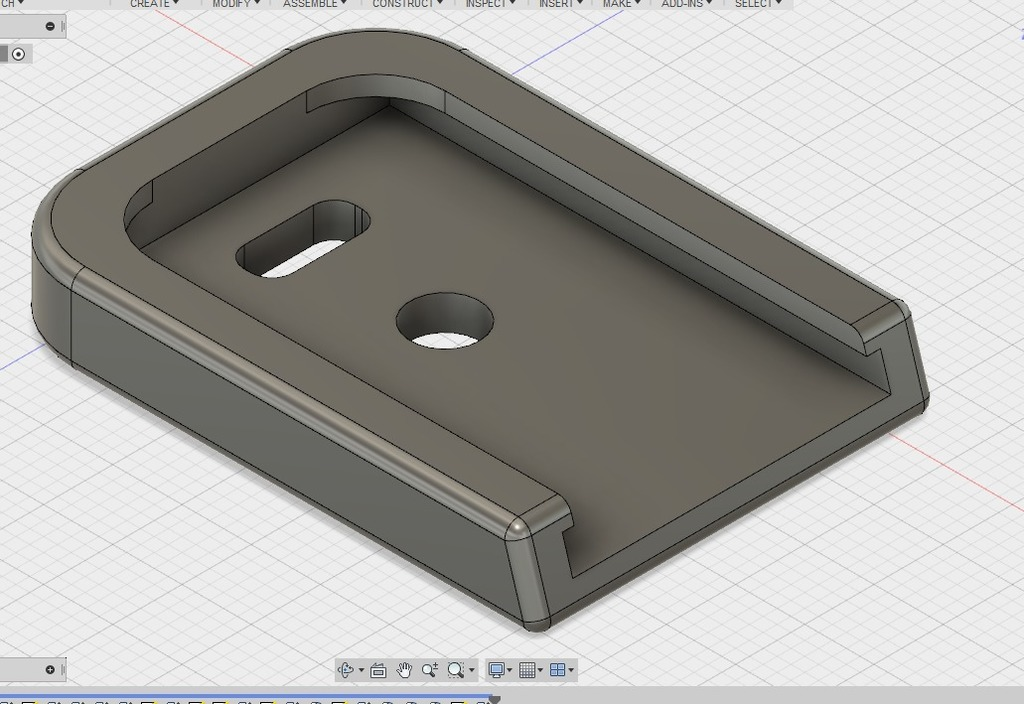Viewport: 1024px width, 704px height.
Task: Use the Zoom Window tool
Action: pos(455,670)
